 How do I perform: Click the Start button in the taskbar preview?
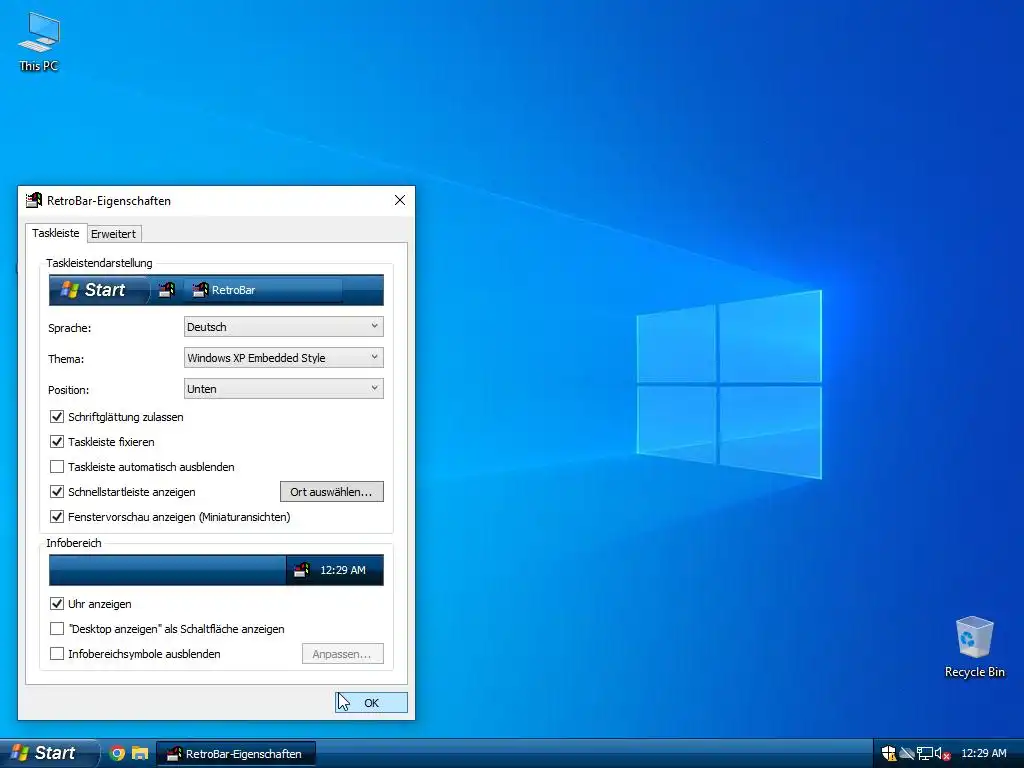click(x=98, y=290)
